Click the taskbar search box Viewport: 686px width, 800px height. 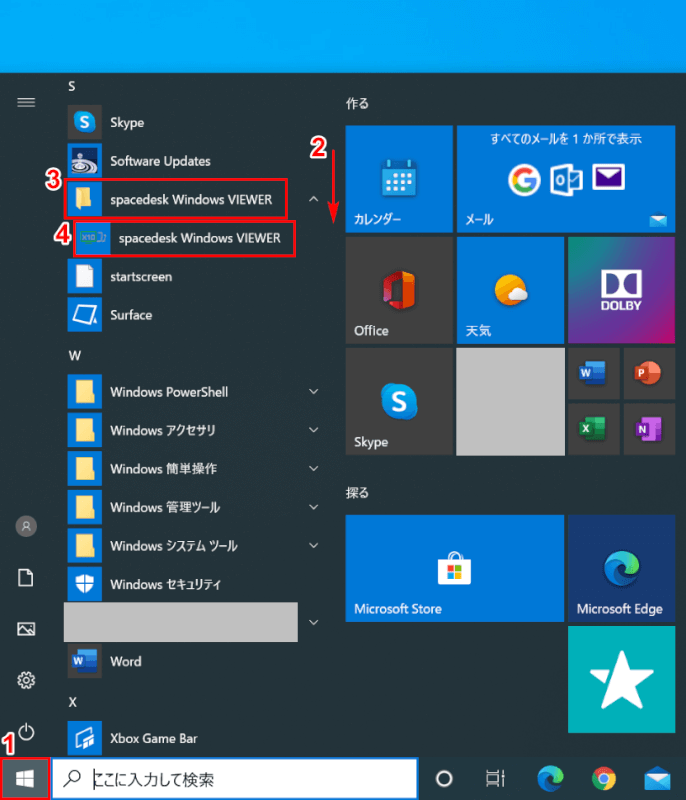pyautogui.click(x=235, y=779)
